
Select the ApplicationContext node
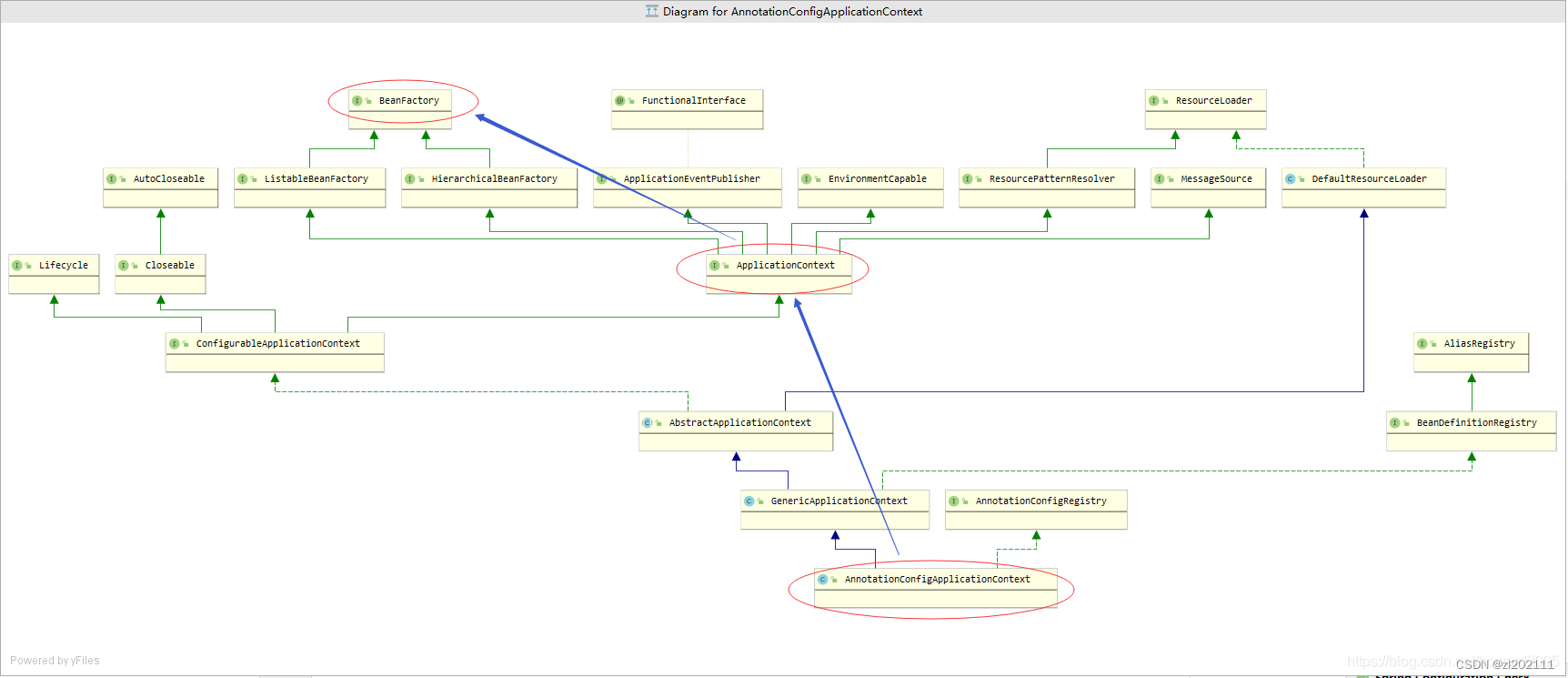(x=779, y=274)
